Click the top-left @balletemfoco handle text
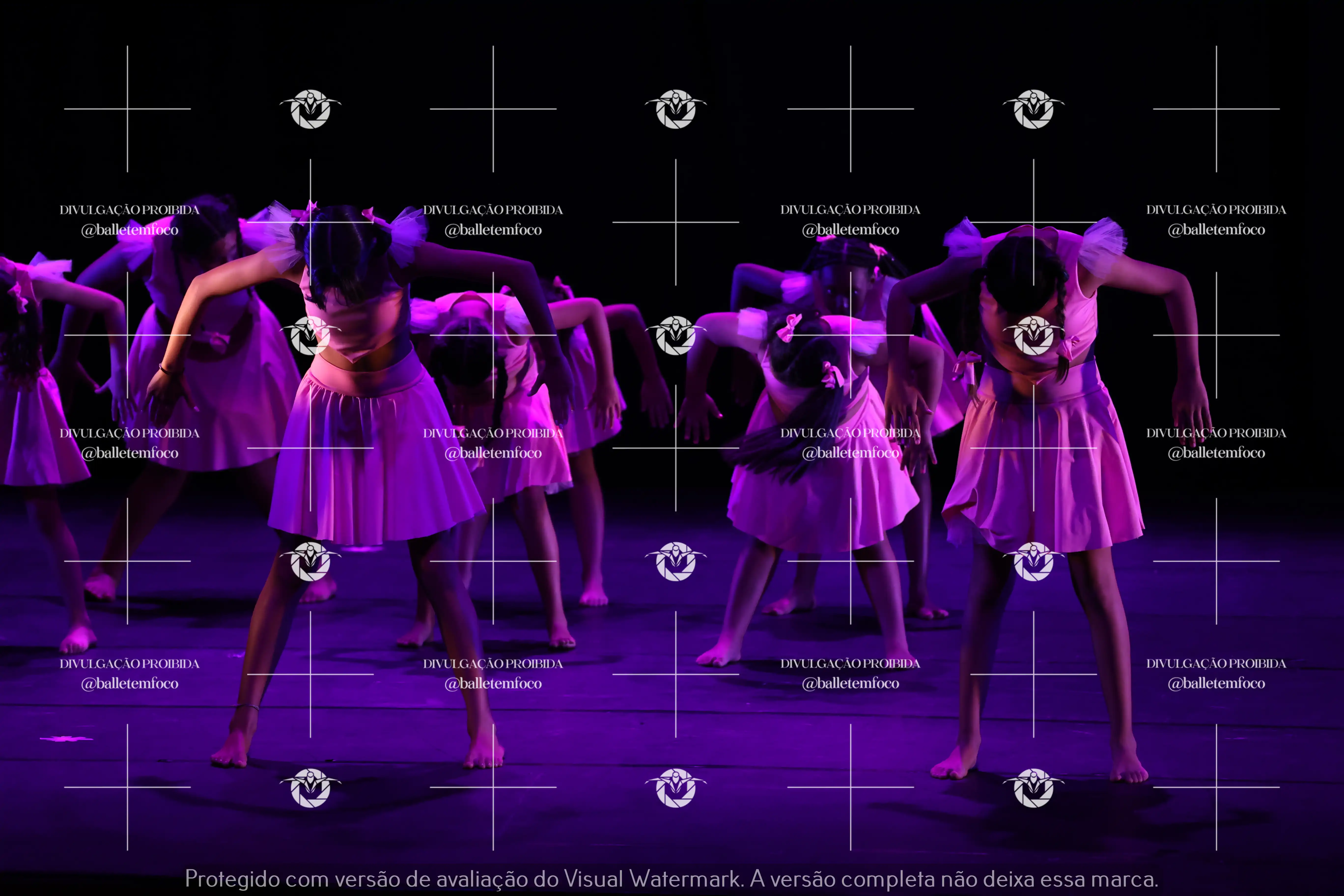This screenshot has width=1344, height=896. [130, 230]
